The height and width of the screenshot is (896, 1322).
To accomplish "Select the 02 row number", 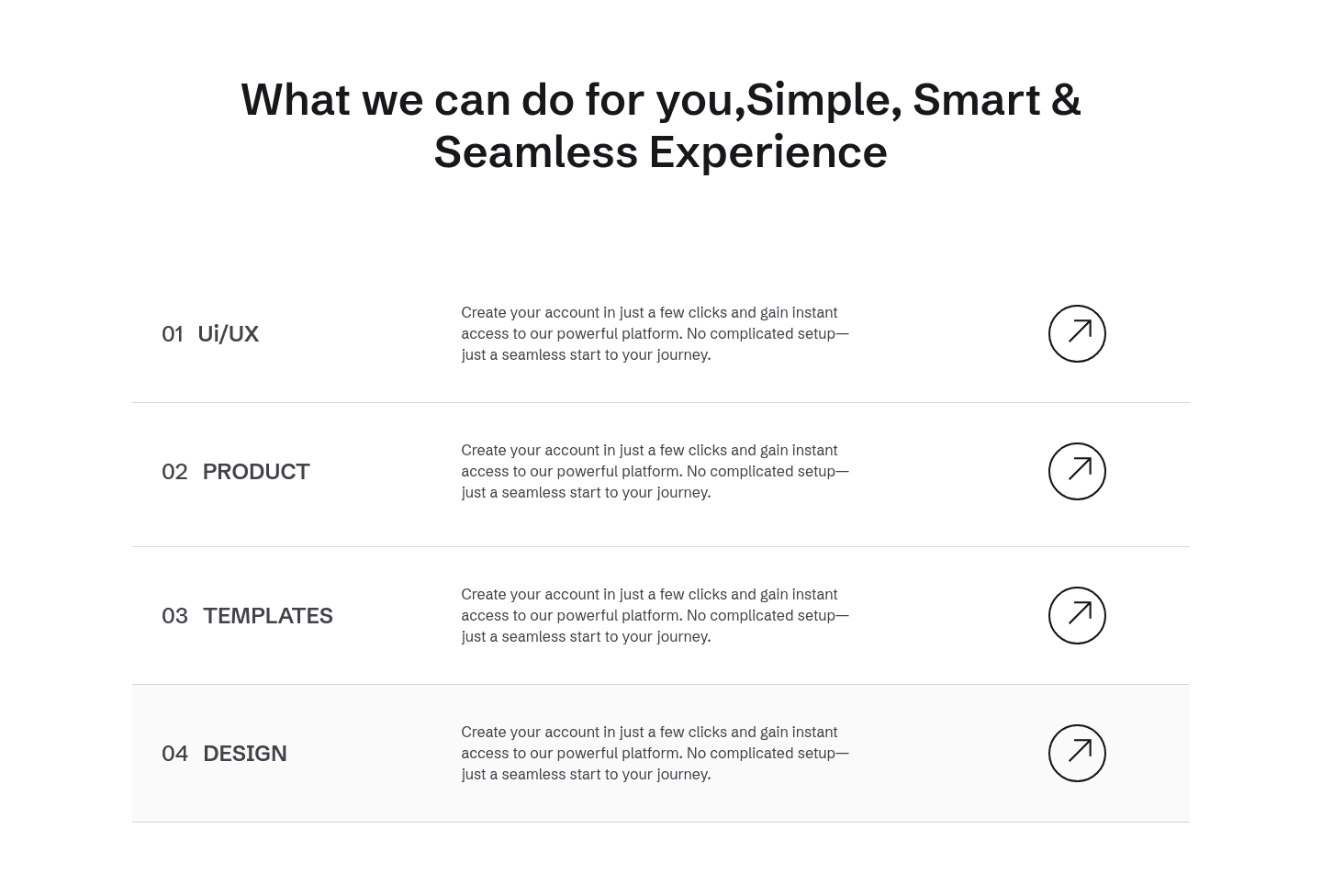I will tap(174, 472).
